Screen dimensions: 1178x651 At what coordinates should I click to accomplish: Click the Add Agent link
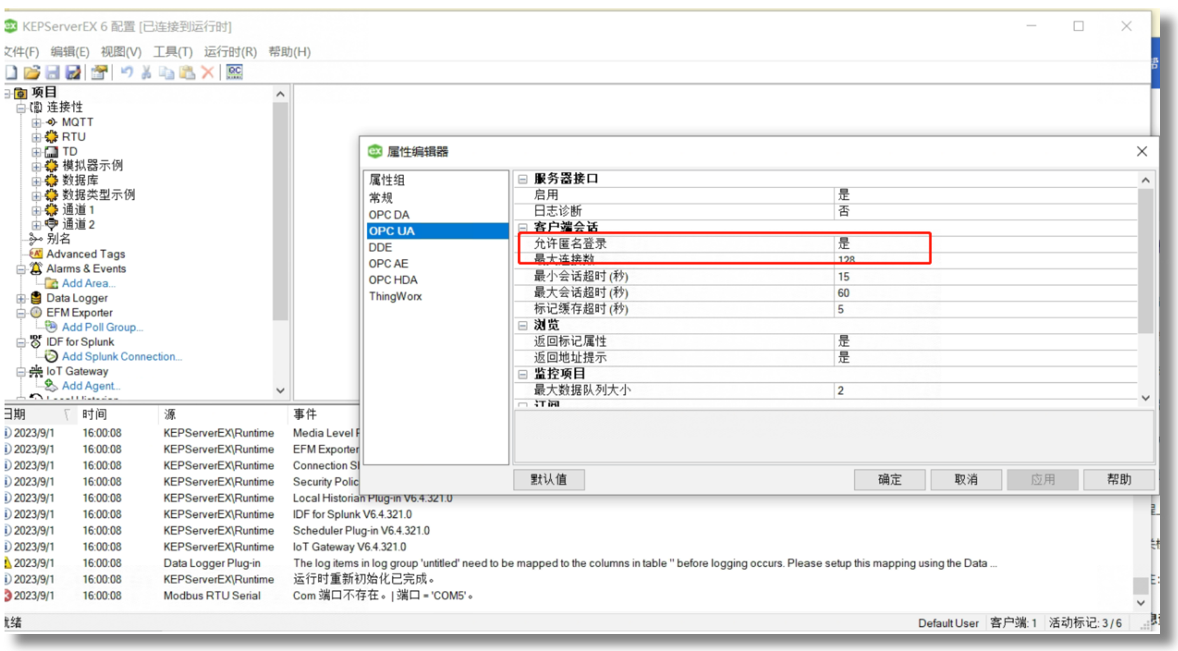pos(91,386)
